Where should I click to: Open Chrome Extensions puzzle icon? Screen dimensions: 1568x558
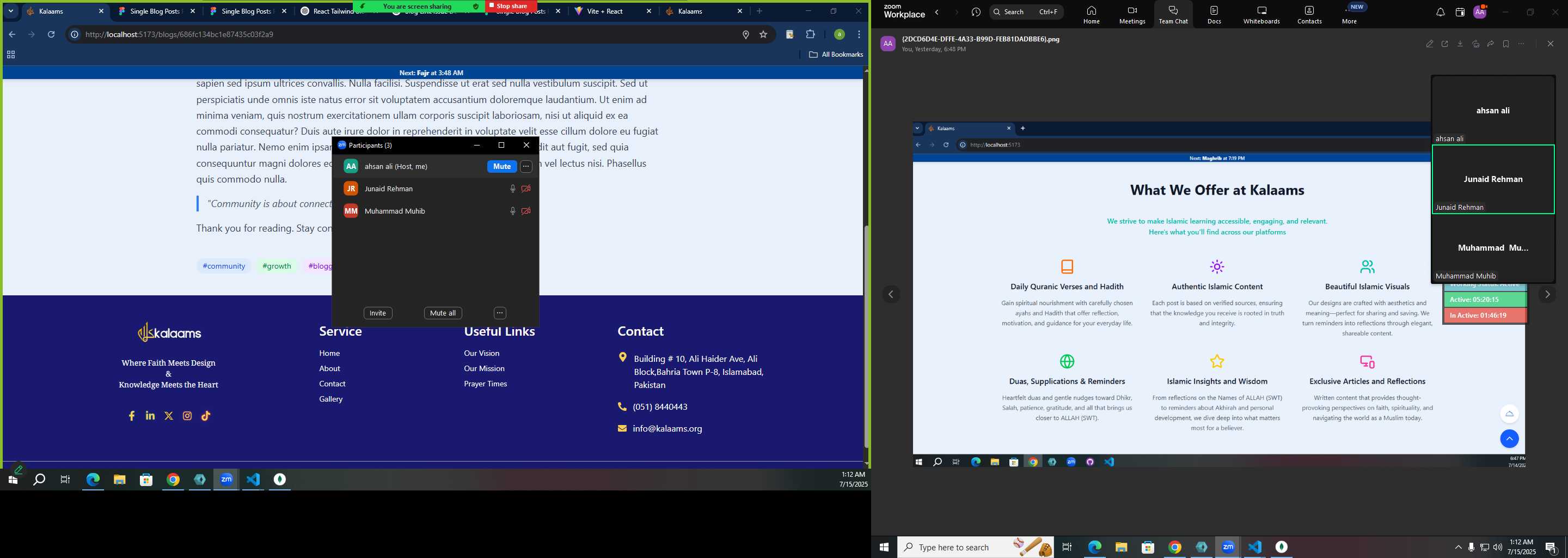point(810,35)
